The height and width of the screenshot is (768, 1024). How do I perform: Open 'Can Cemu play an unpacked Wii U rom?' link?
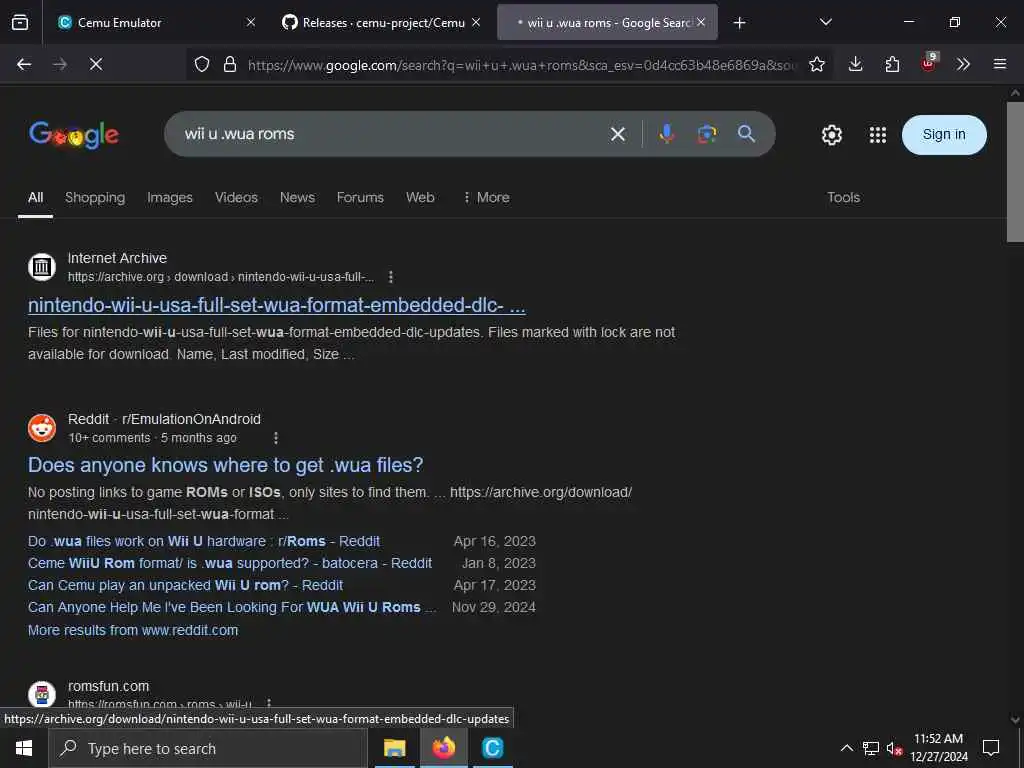pyautogui.click(x=185, y=585)
